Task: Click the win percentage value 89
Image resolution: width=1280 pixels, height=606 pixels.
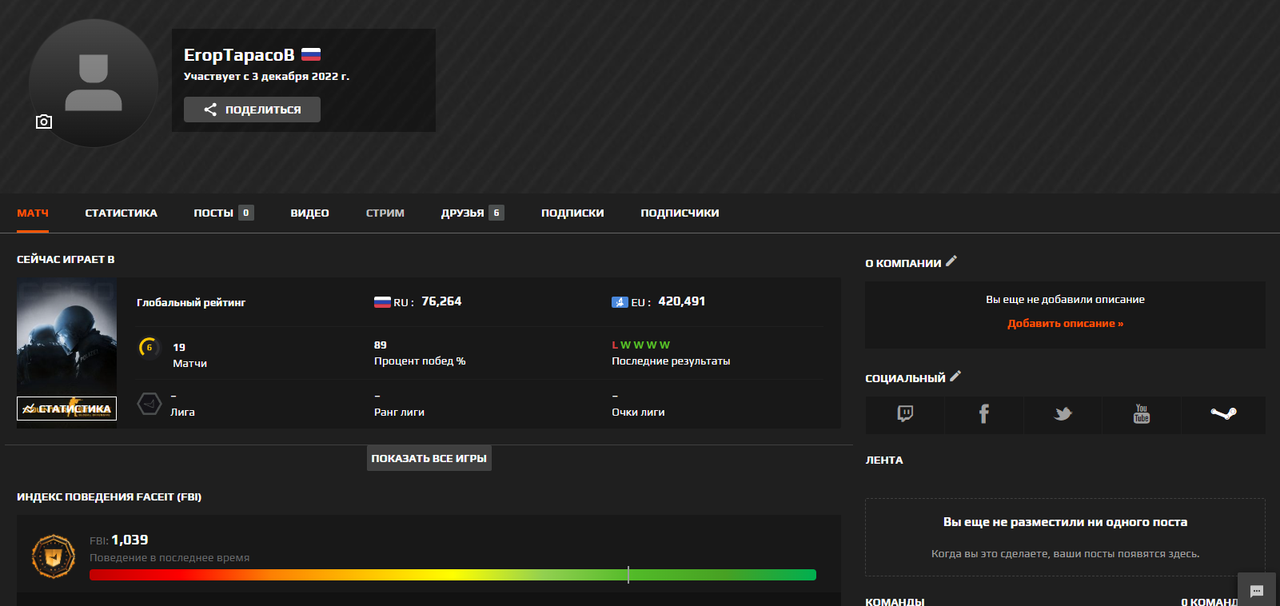Action: coord(380,345)
